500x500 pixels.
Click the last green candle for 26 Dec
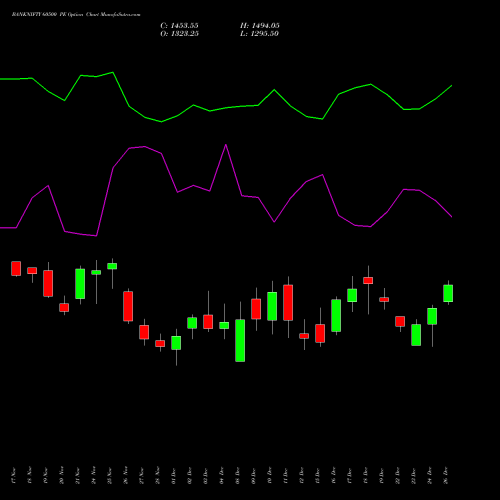[448, 293]
